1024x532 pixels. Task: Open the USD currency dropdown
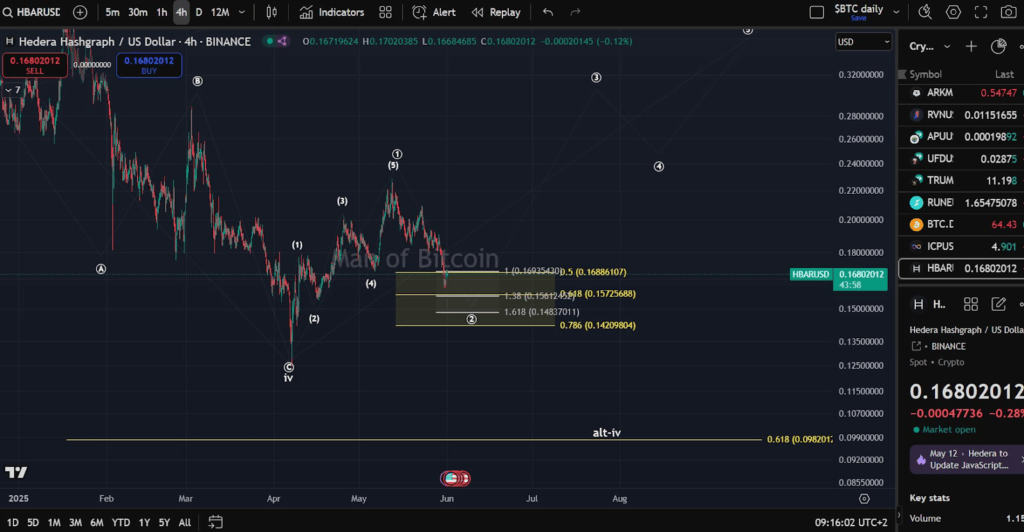[x=863, y=42]
